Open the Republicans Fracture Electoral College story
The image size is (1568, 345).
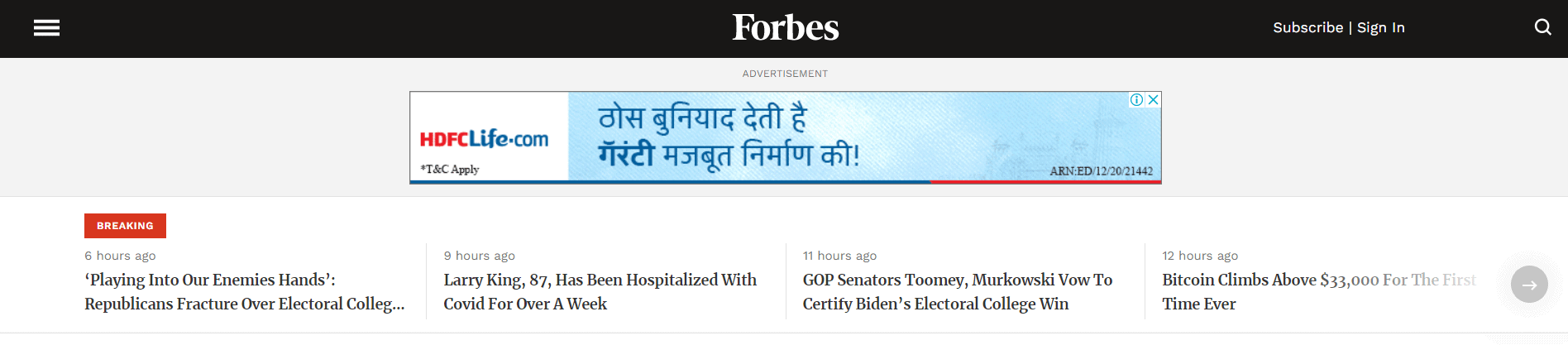(244, 292)
